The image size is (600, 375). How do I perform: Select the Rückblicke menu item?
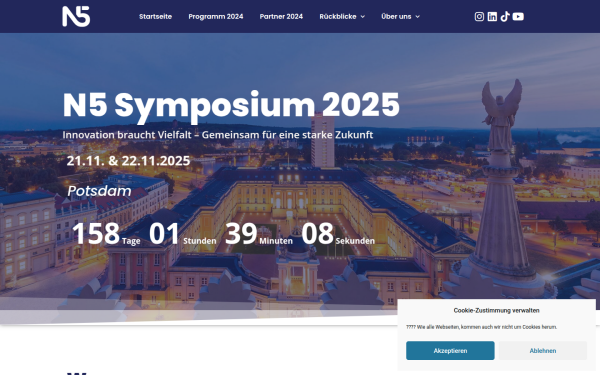click(338, 16)
